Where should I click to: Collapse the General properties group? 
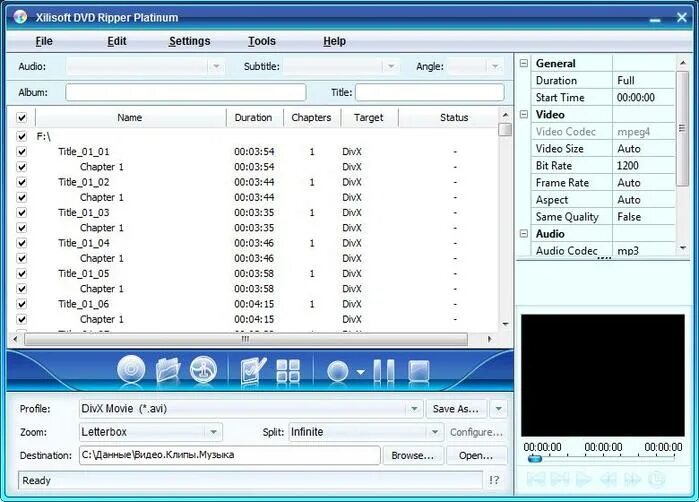[524, 63]
